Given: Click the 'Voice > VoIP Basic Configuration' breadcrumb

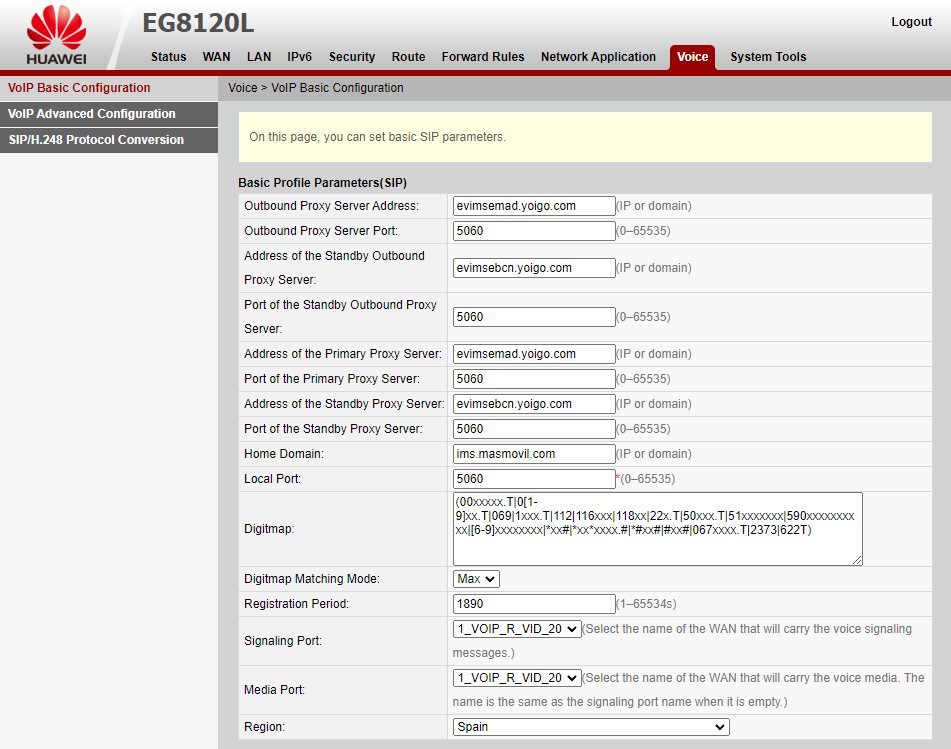Looking at the screenshot, I should click(x=316, y=88).
